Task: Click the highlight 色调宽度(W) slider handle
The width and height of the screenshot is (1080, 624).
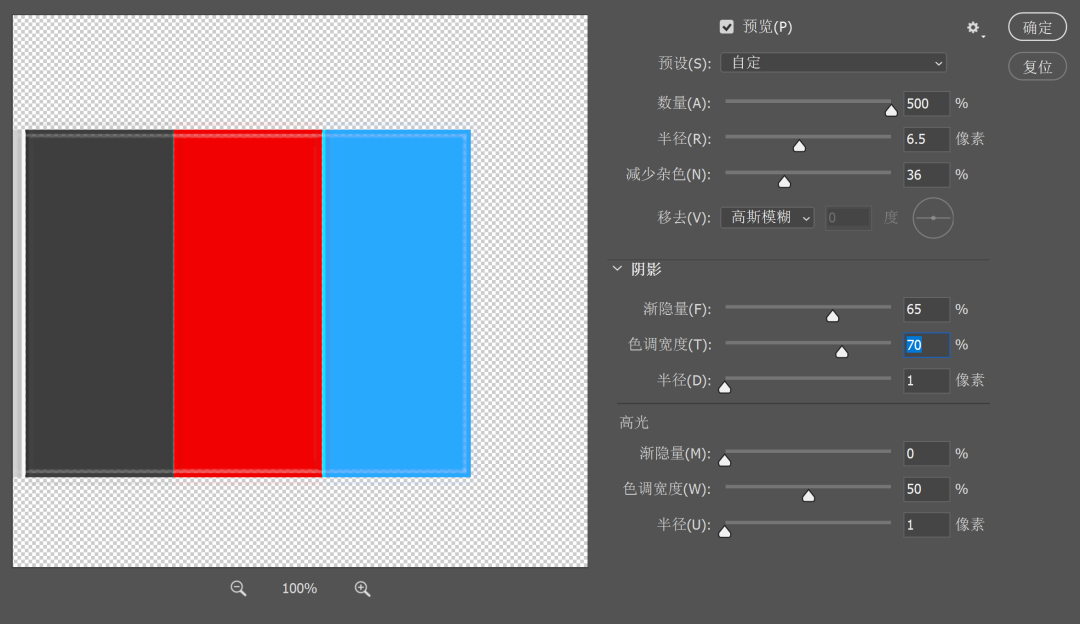Action: pyautogui.click(x=808, y=496)
